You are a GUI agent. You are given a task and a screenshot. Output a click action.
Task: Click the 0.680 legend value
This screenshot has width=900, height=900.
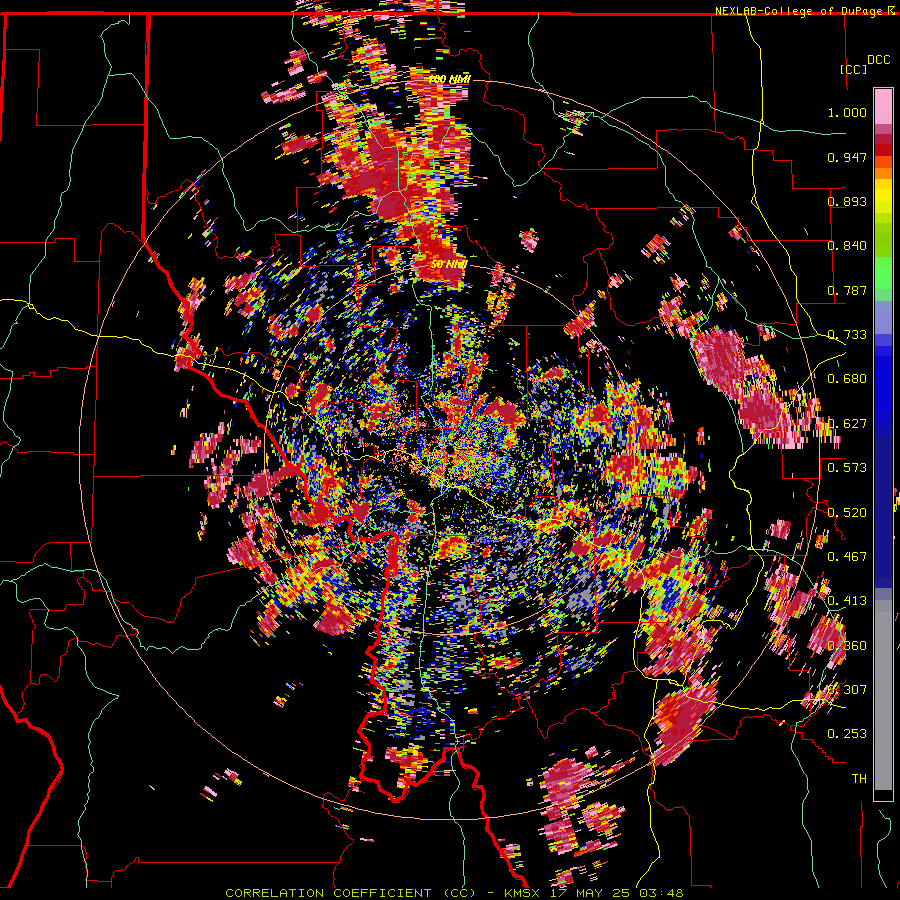coord(847,379)
